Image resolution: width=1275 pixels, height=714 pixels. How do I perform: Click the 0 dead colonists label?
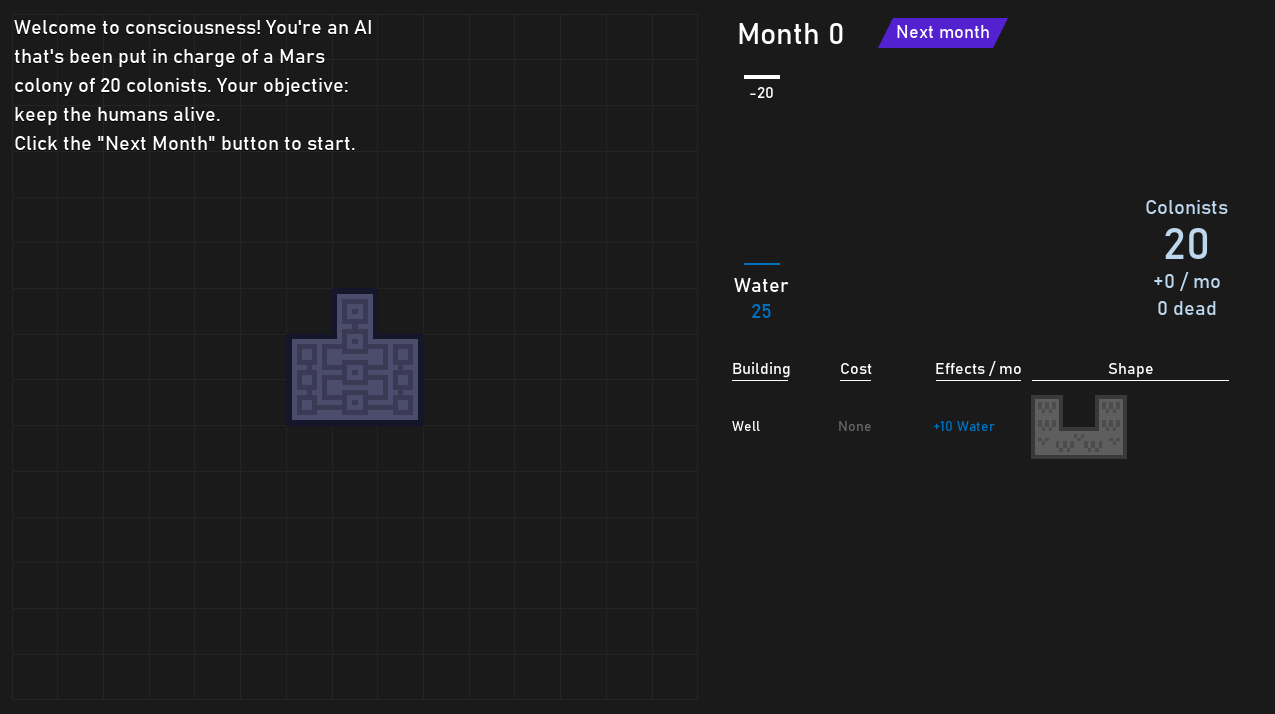click(x=1187, y=308)
